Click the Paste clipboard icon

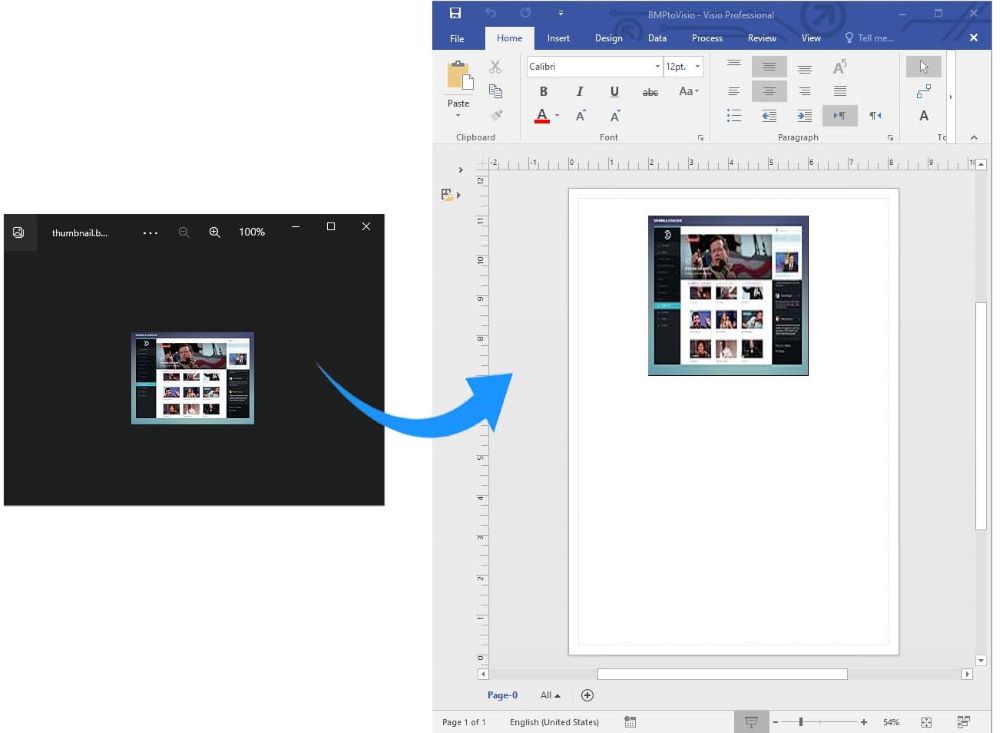coord(459,77)
